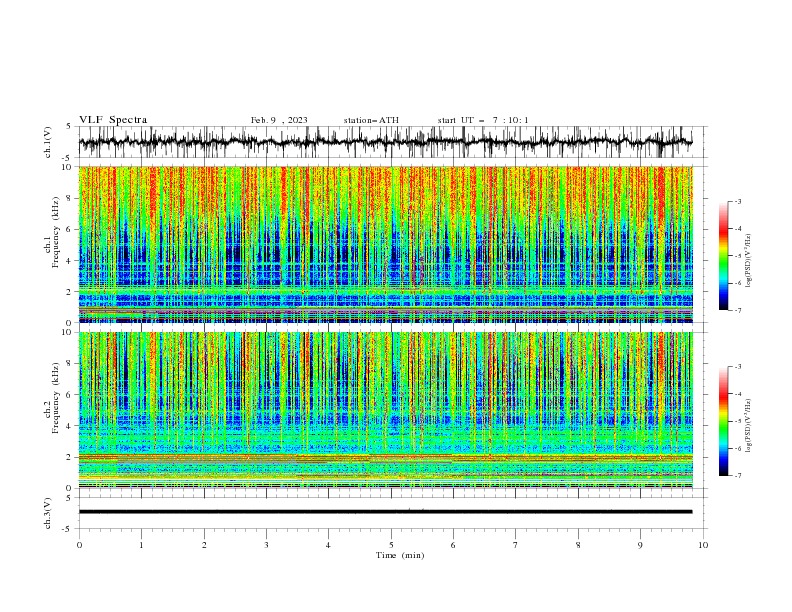The height and width of the screenshot is (612, 792).
Task: Click the "ch.1(V)" axis label
Action: click(48, 142)
